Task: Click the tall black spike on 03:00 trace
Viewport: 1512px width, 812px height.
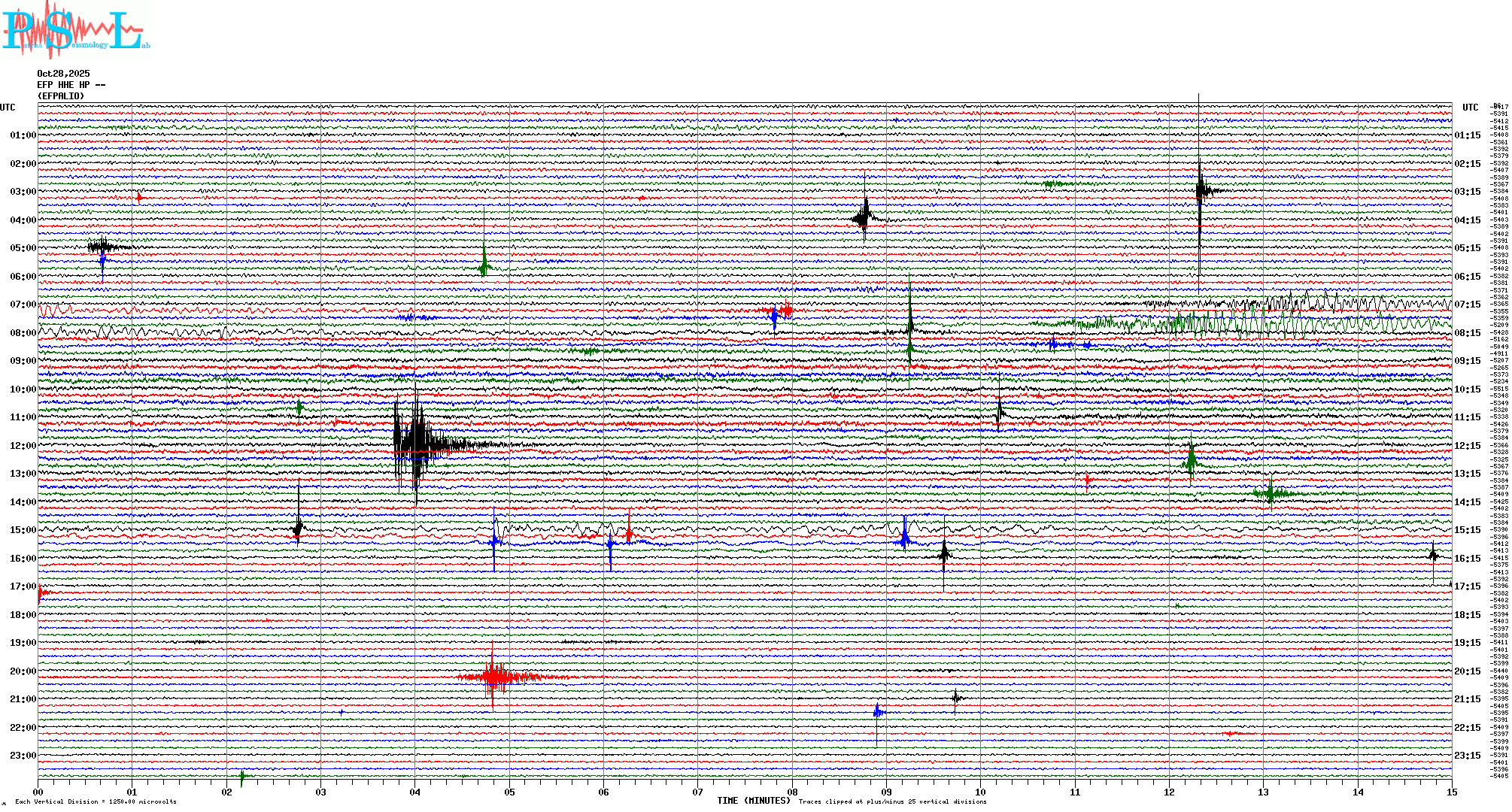Action: tap(1200, 189)
